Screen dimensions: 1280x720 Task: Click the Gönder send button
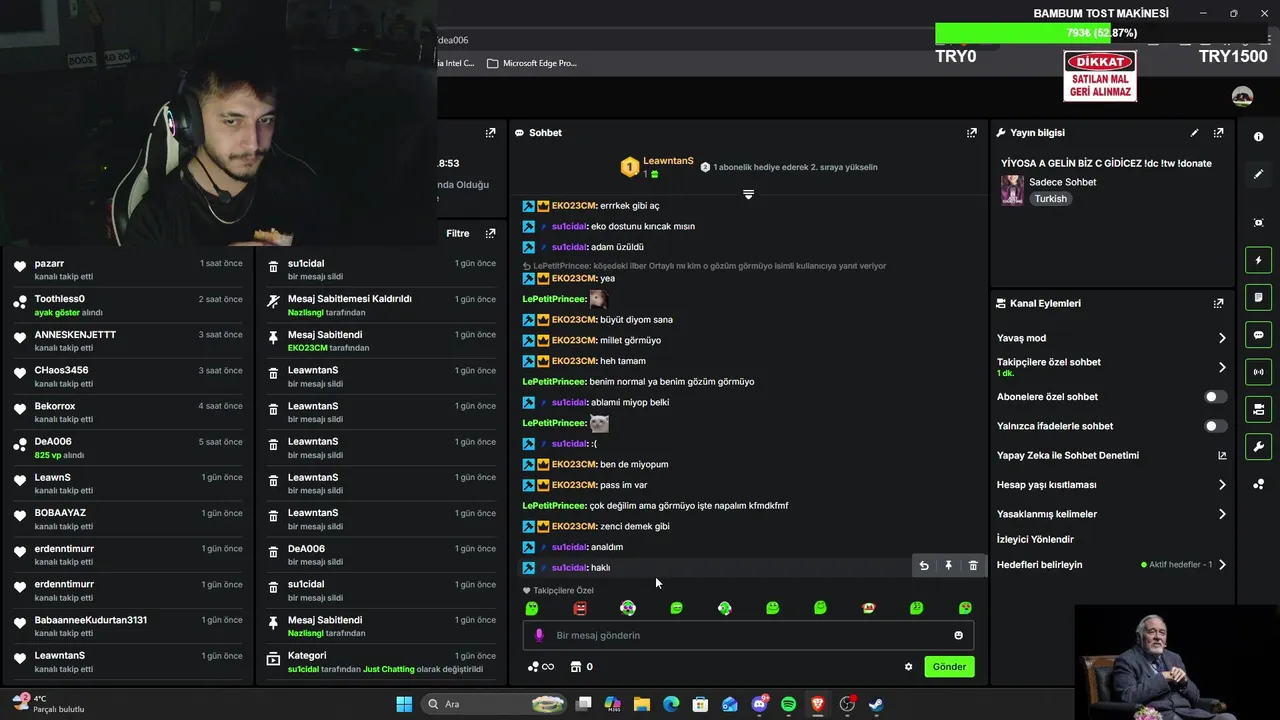click(949, 667)
